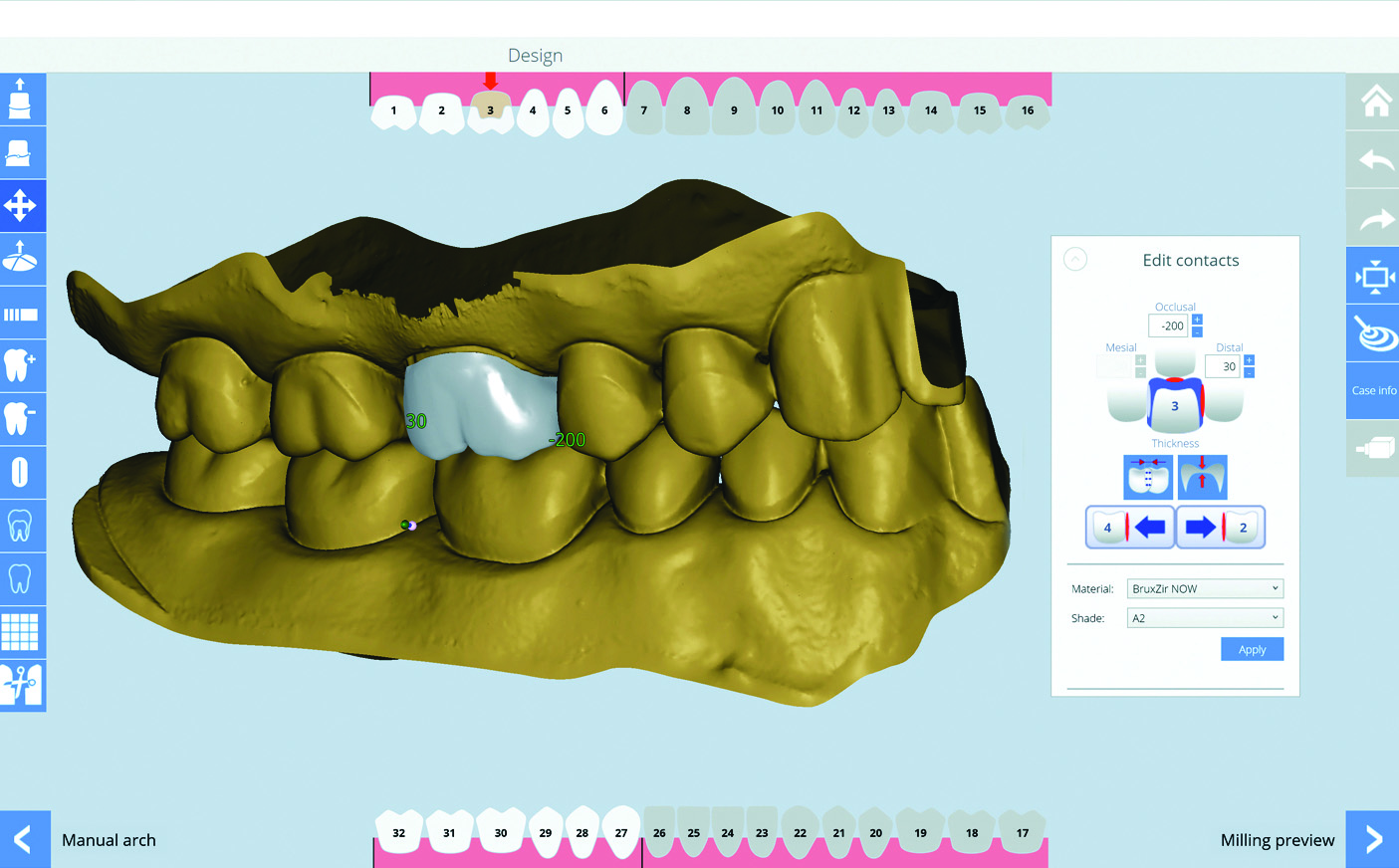Open Case info
1399x868 pixels.
point(1373,390)
